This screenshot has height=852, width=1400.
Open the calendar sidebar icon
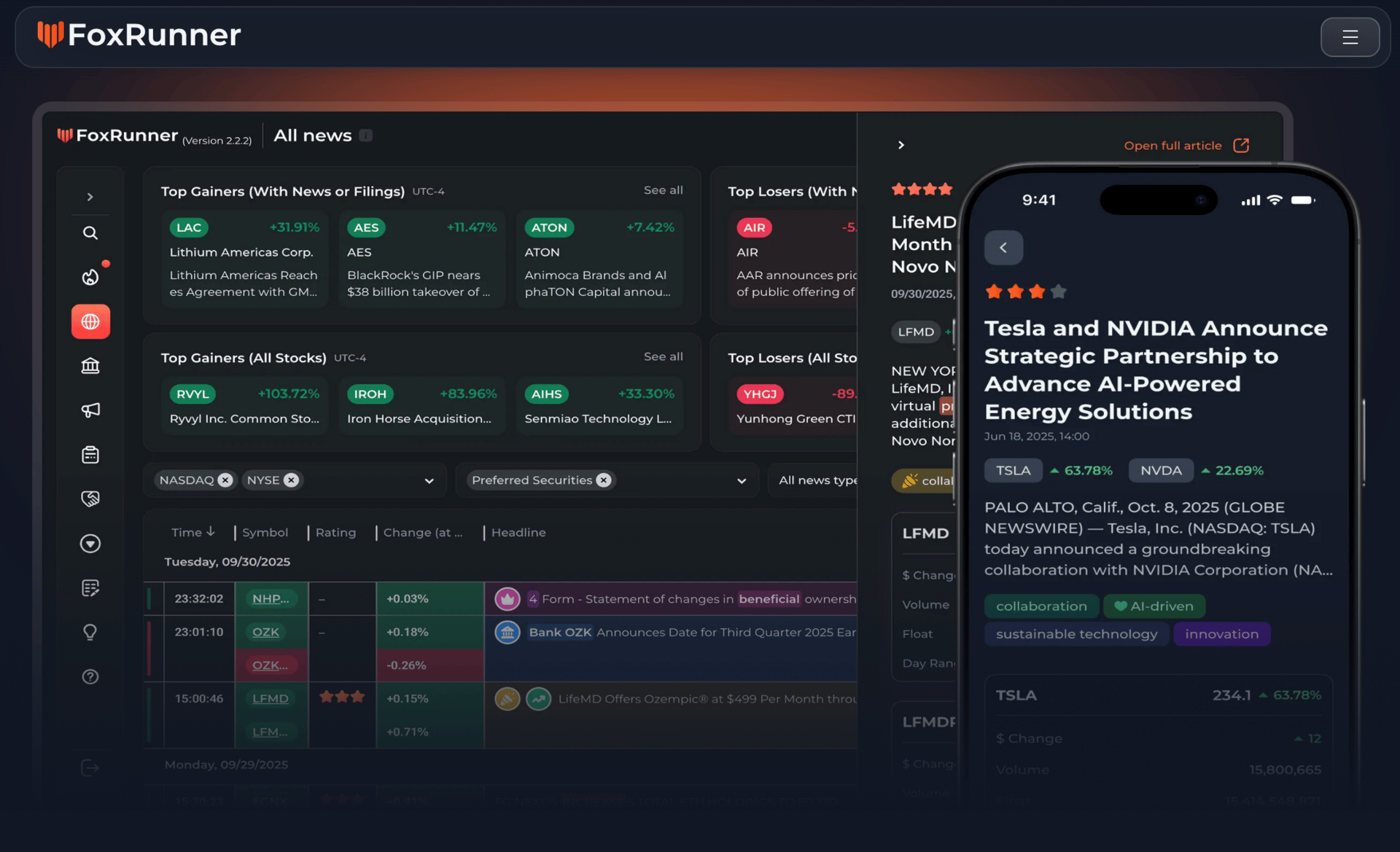pos(90,455)
